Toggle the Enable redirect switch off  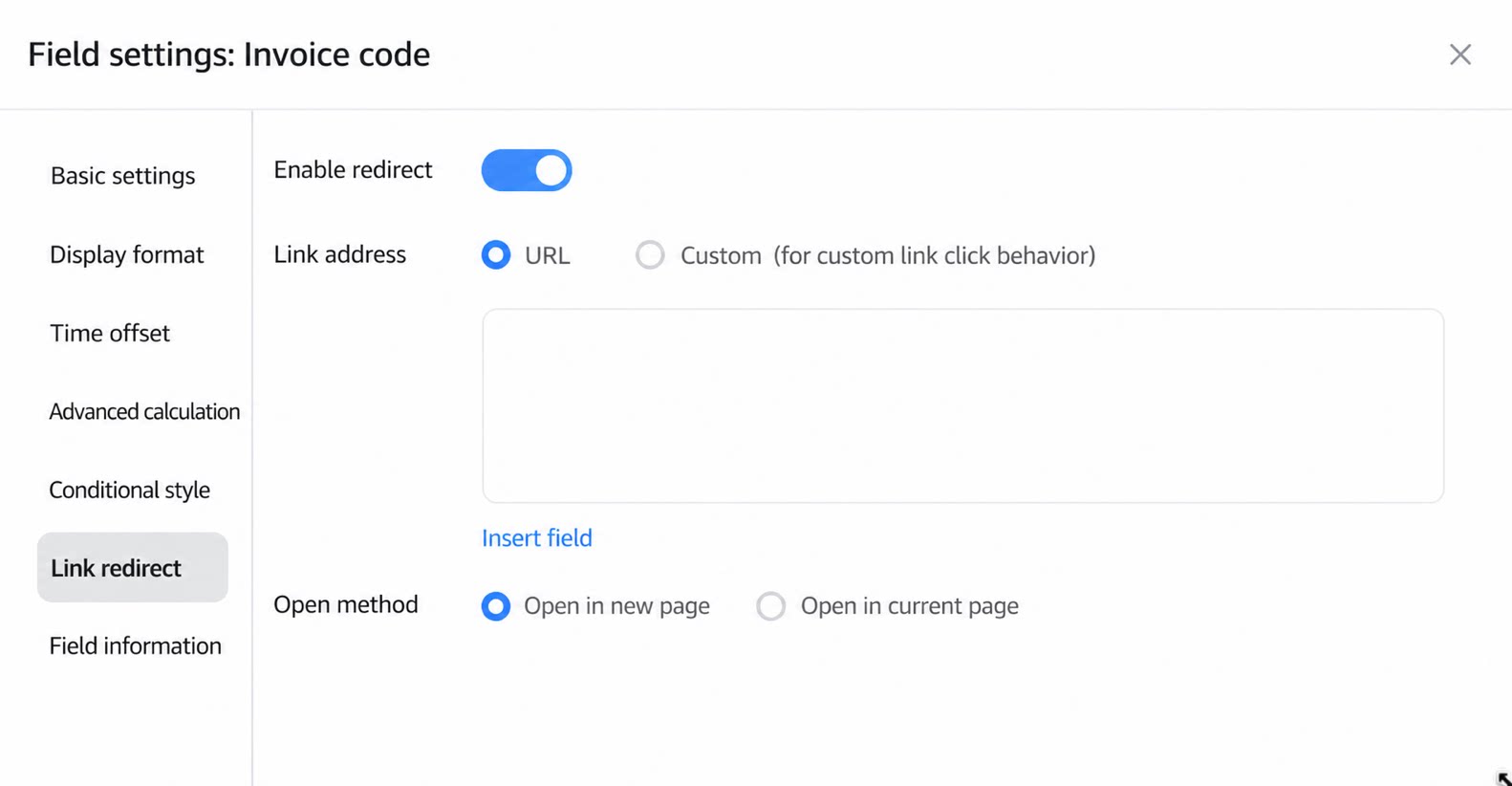pyautogui.click(x=527, y=170)
